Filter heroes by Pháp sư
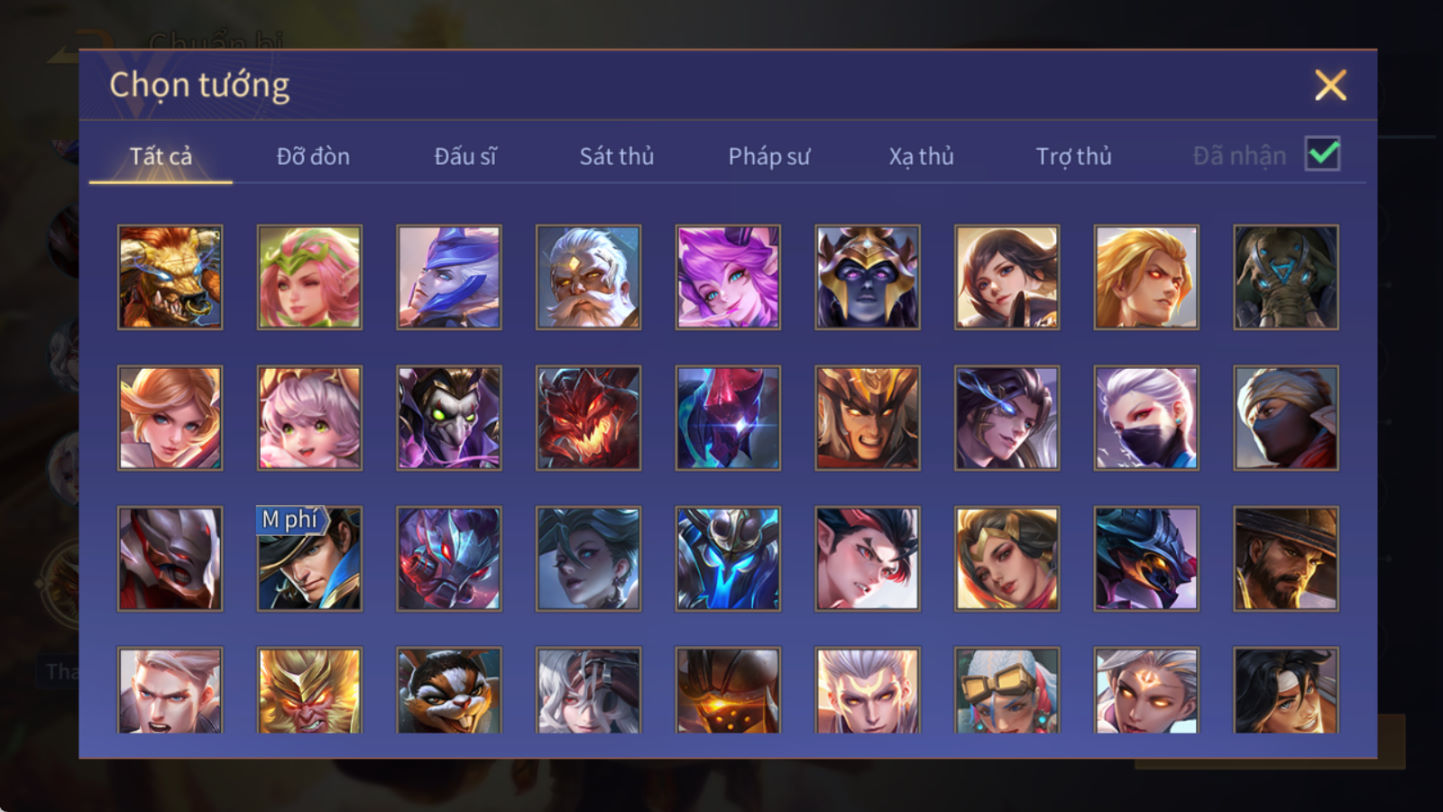Screen dimensions: 1443x812 point(769,156)
